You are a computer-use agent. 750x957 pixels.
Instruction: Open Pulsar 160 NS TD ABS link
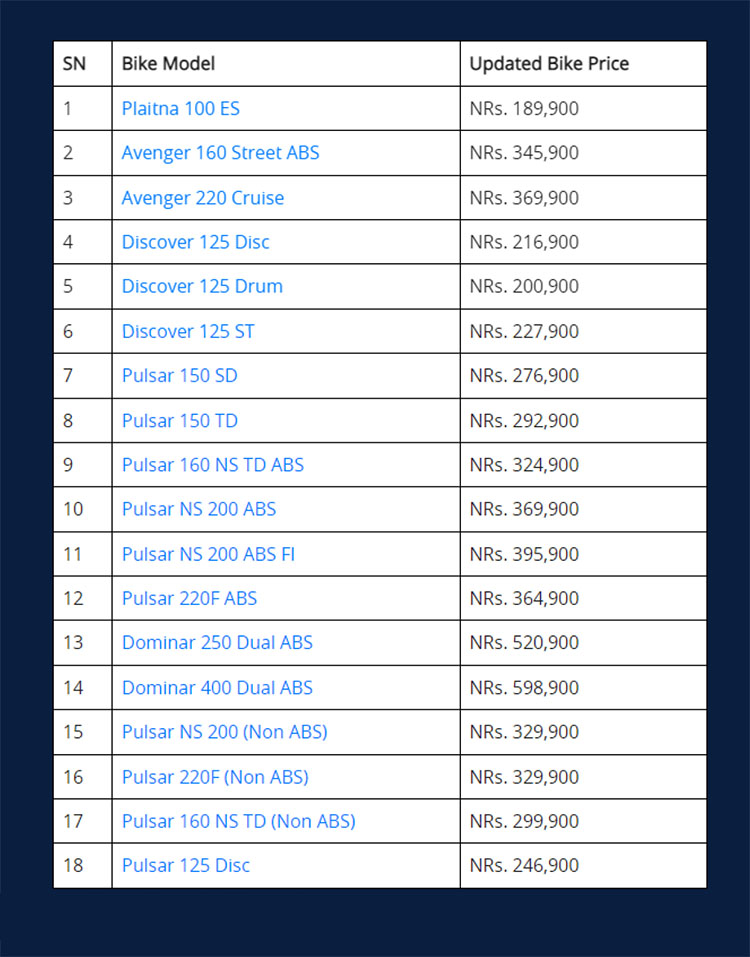pos(213,465)
